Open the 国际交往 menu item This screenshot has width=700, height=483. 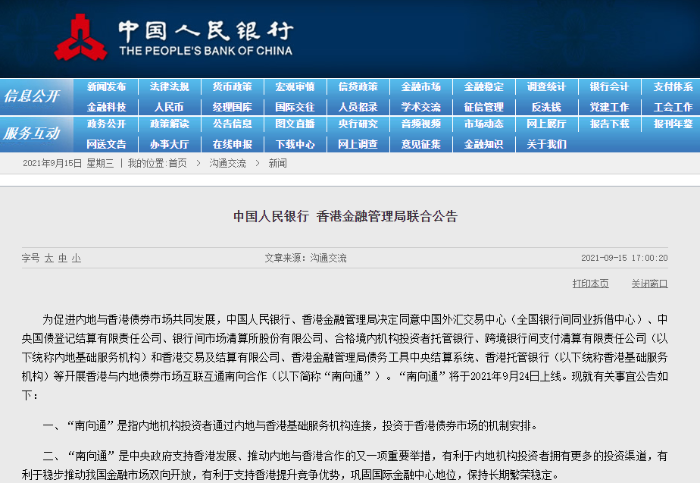[295, 107]
